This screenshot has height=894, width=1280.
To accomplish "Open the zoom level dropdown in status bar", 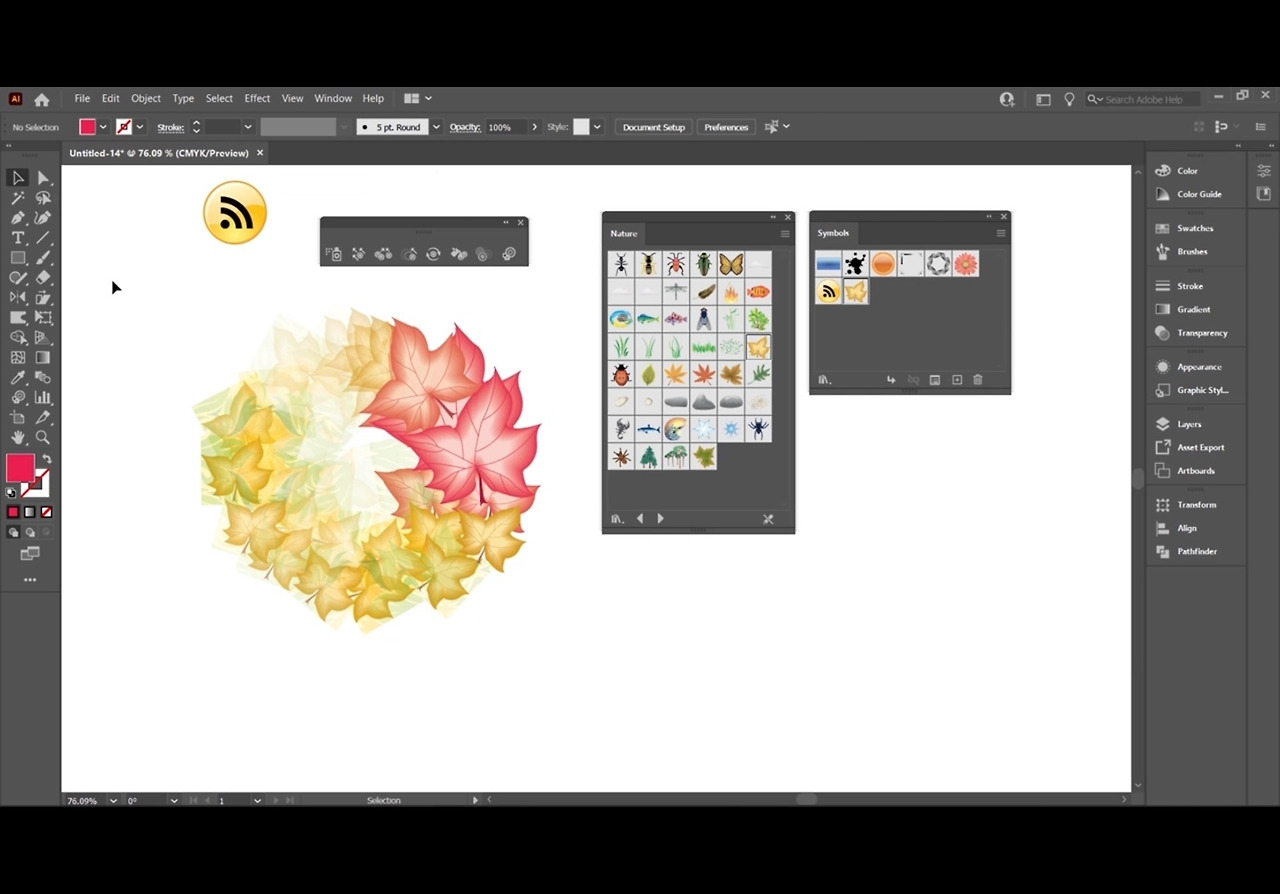I will 113,800.
